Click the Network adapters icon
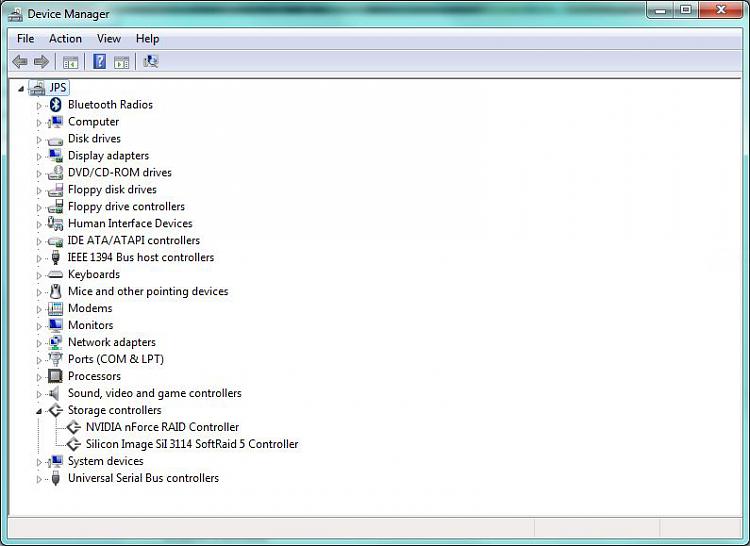The height and width of the screenshot is (546, 750). (55, 342)
